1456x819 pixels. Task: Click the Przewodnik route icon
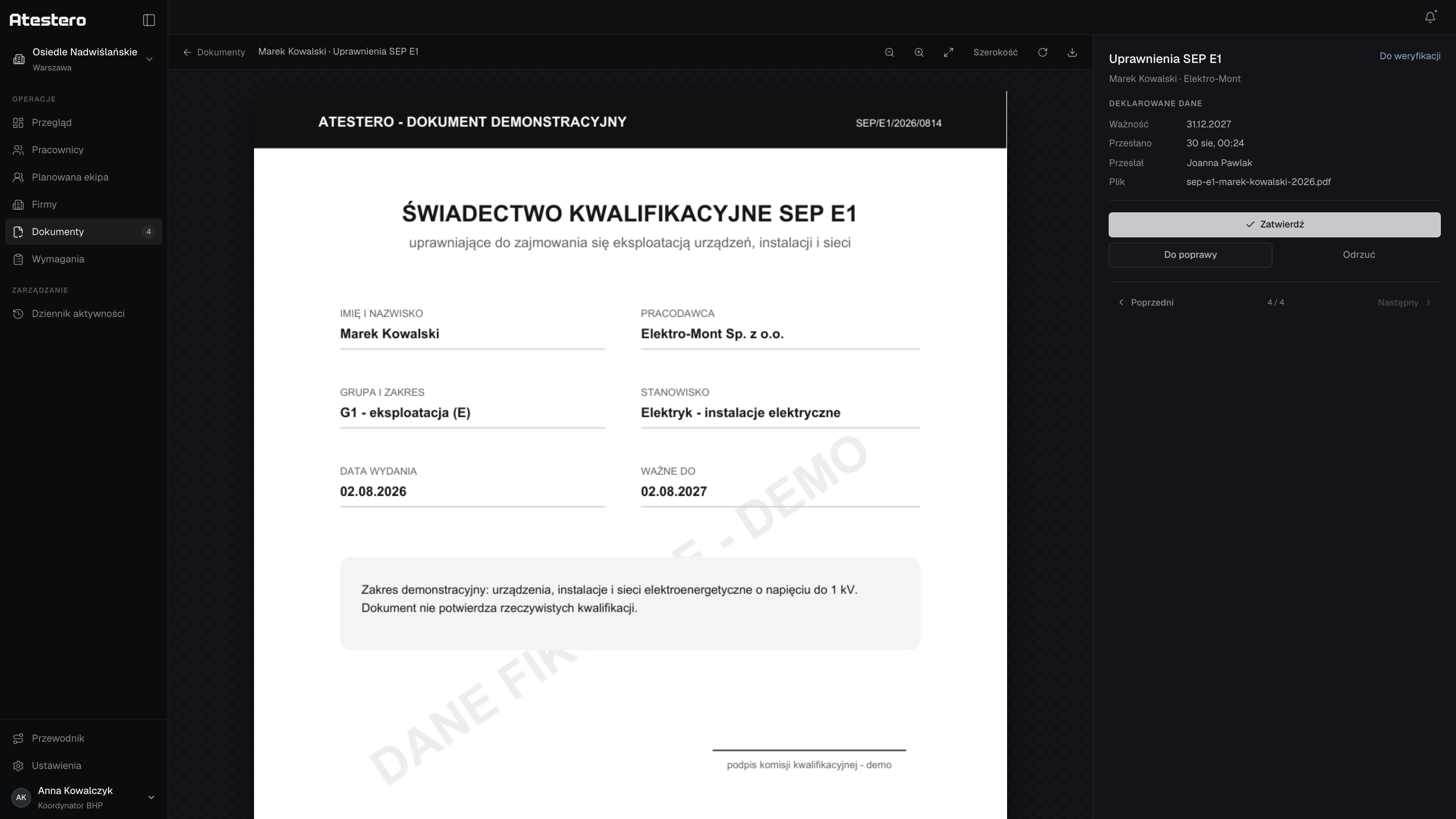18,739
